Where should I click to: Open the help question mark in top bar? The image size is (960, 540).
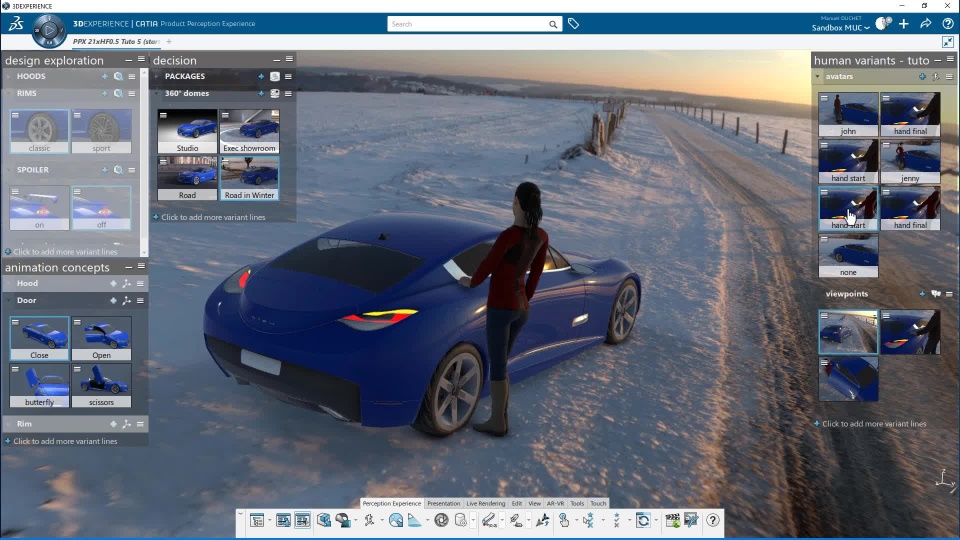[948, 24]
